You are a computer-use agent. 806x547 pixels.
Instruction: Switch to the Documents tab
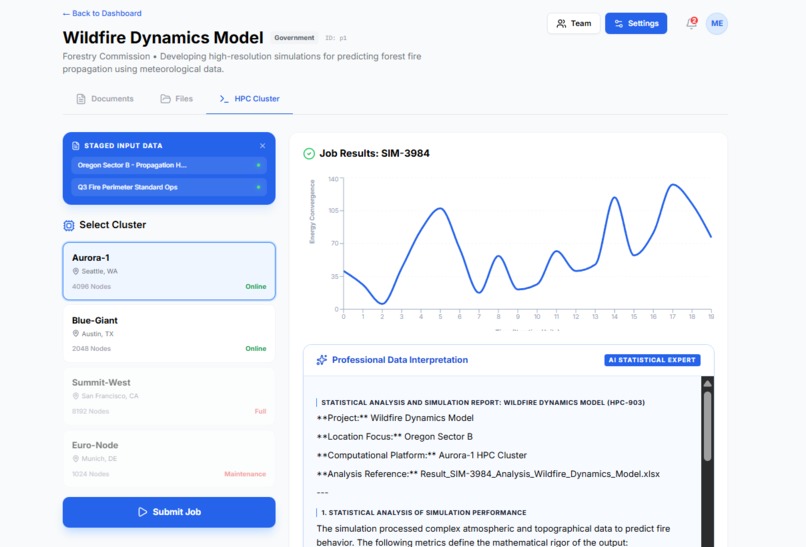(105, 99)
